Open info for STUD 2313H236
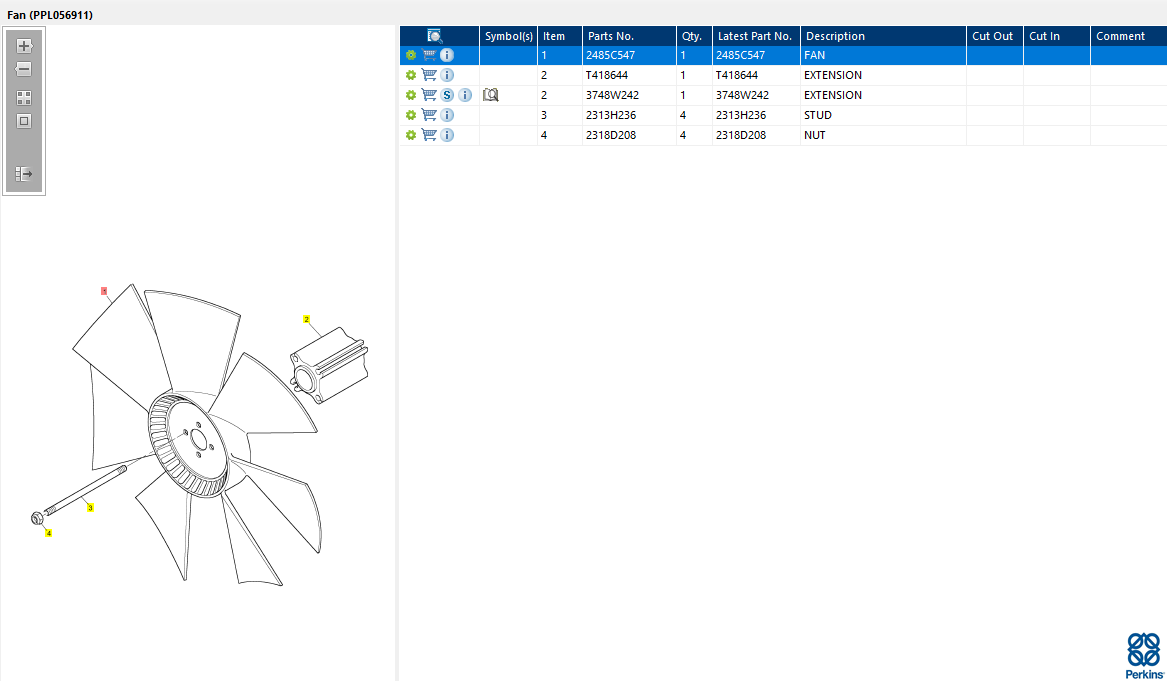Screen dimensions: 1167x681 pyautogui.click(x=447, y=115)
